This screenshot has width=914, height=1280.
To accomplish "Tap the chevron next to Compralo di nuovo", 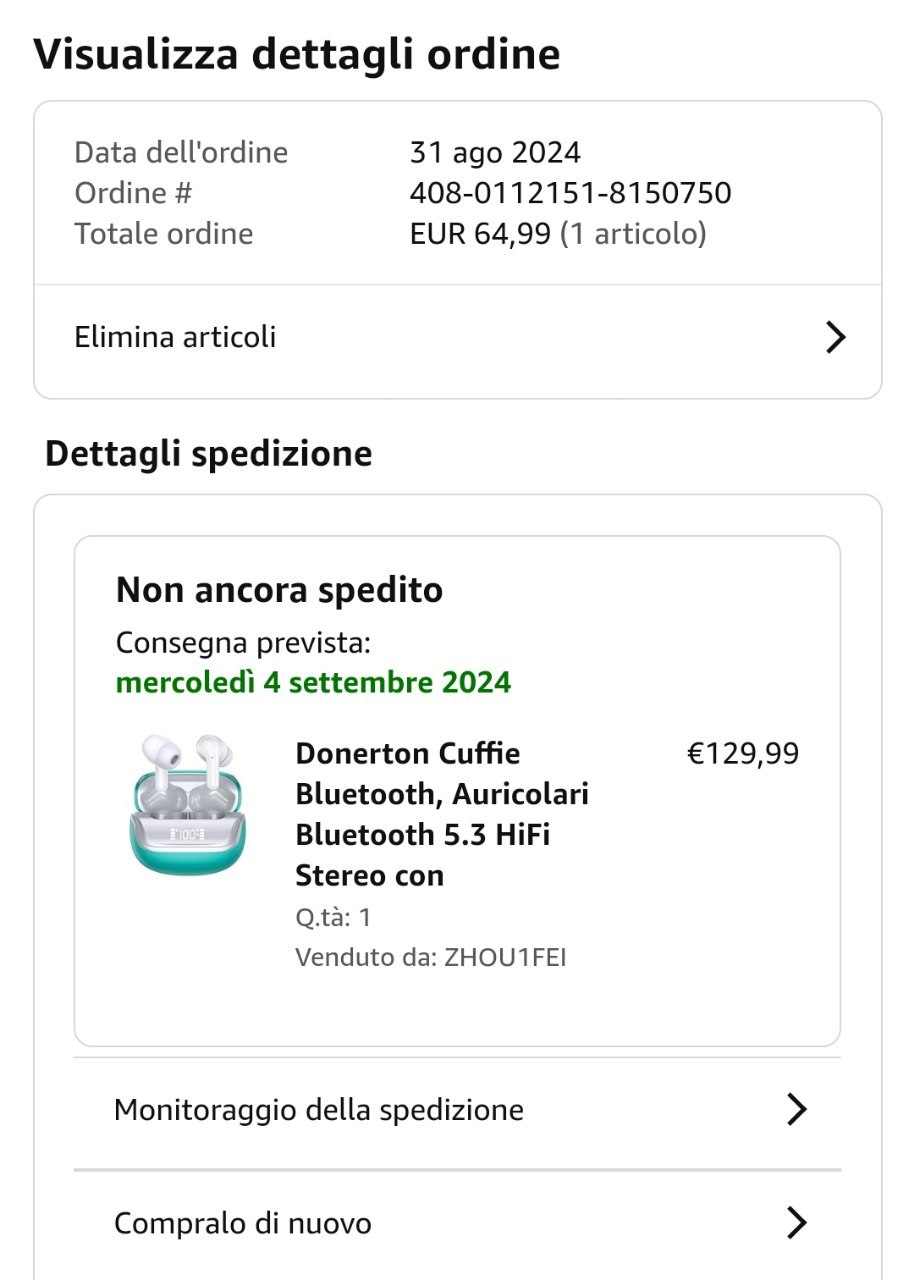I will pos(796,1222).
